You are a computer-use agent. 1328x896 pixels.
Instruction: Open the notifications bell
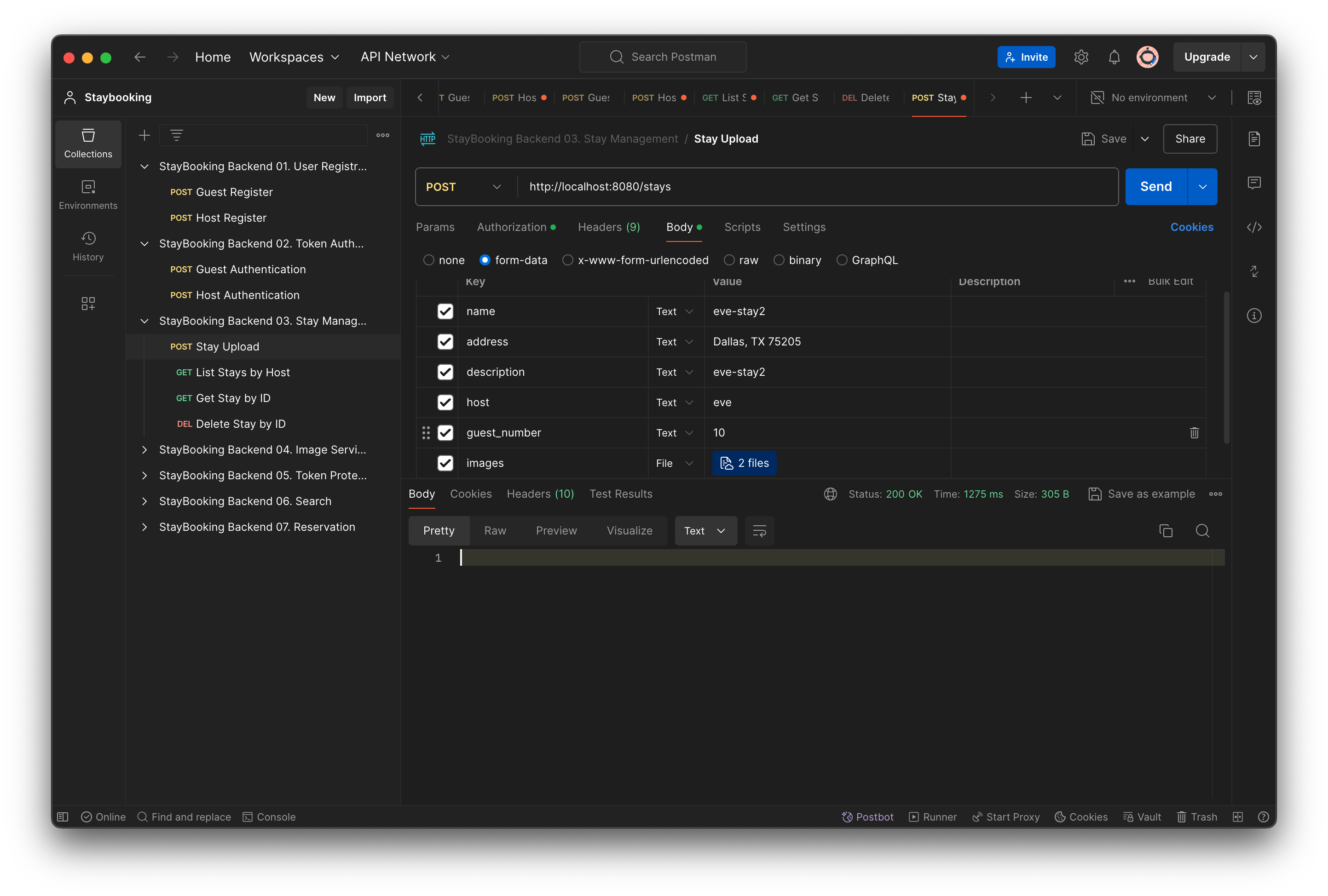click(1114, 57)
